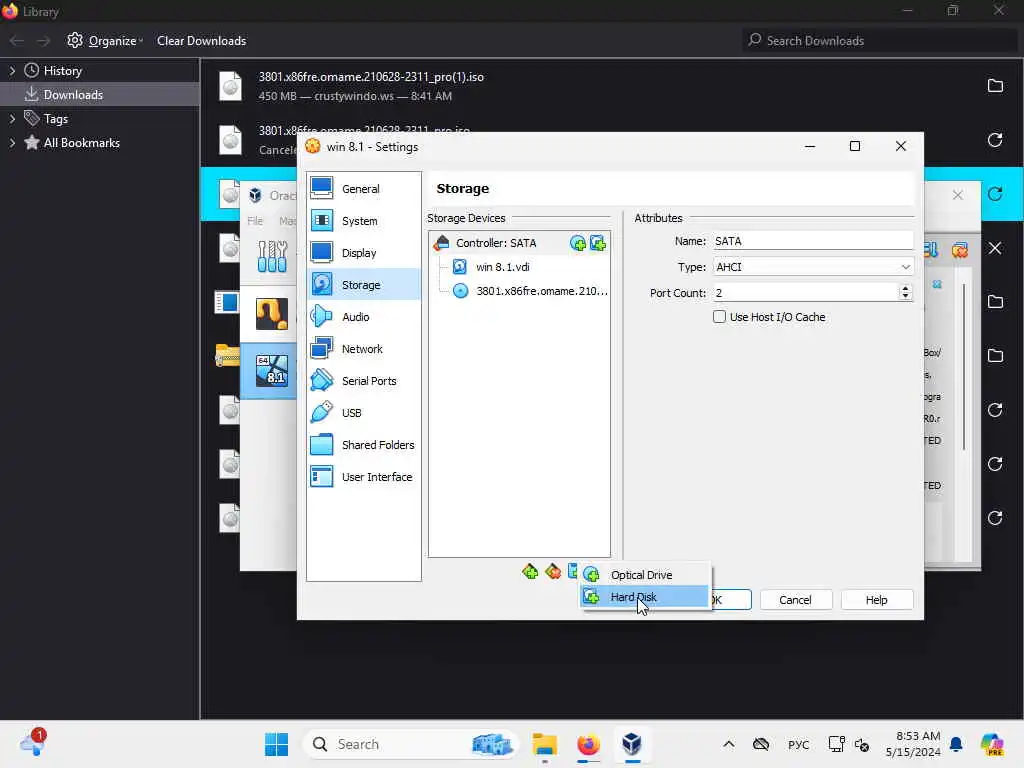Click Clear Downloads in Library toolbar
Image resolution: width=1024 pixels, height=768 pixels.
click(201, 40)
